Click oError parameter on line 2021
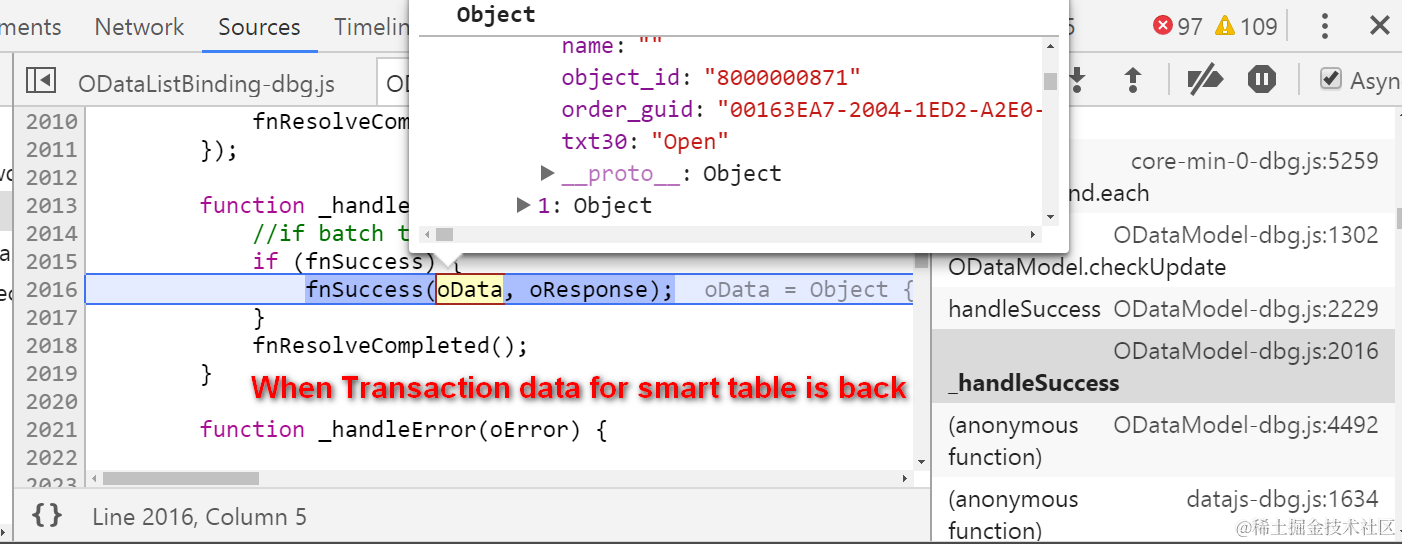 531,430
